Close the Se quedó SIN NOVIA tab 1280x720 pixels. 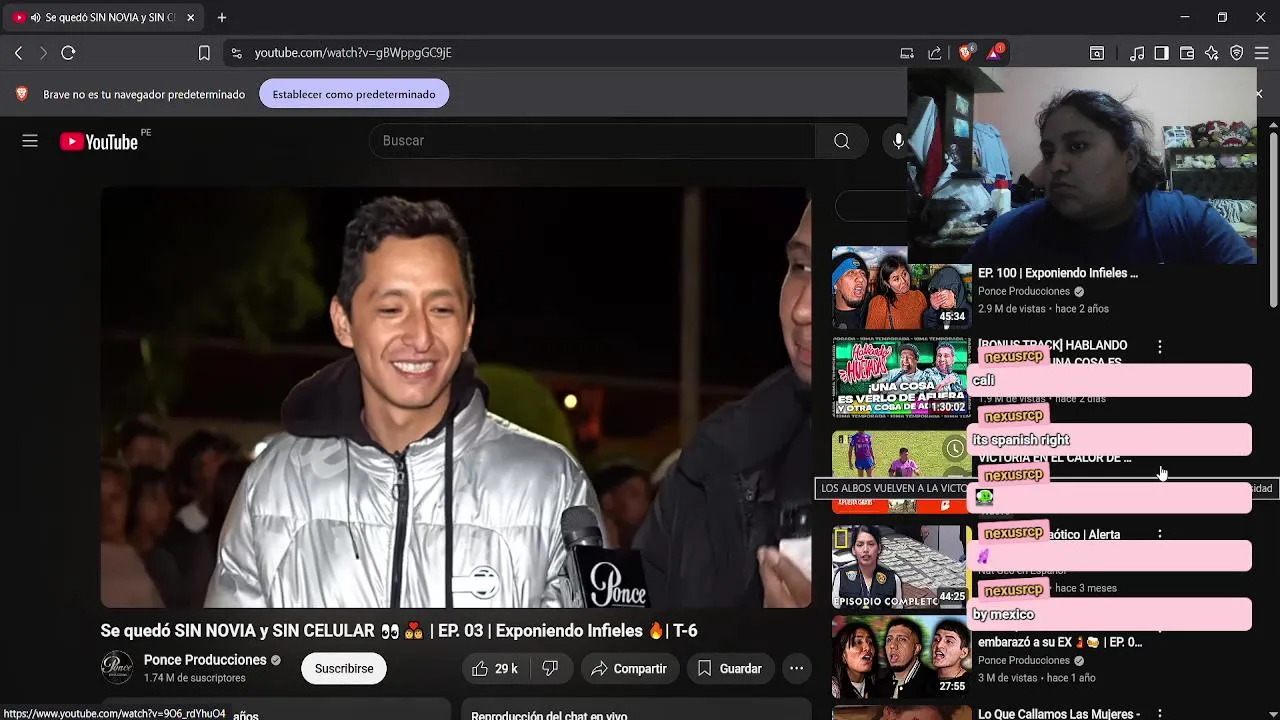click(190, 17)
